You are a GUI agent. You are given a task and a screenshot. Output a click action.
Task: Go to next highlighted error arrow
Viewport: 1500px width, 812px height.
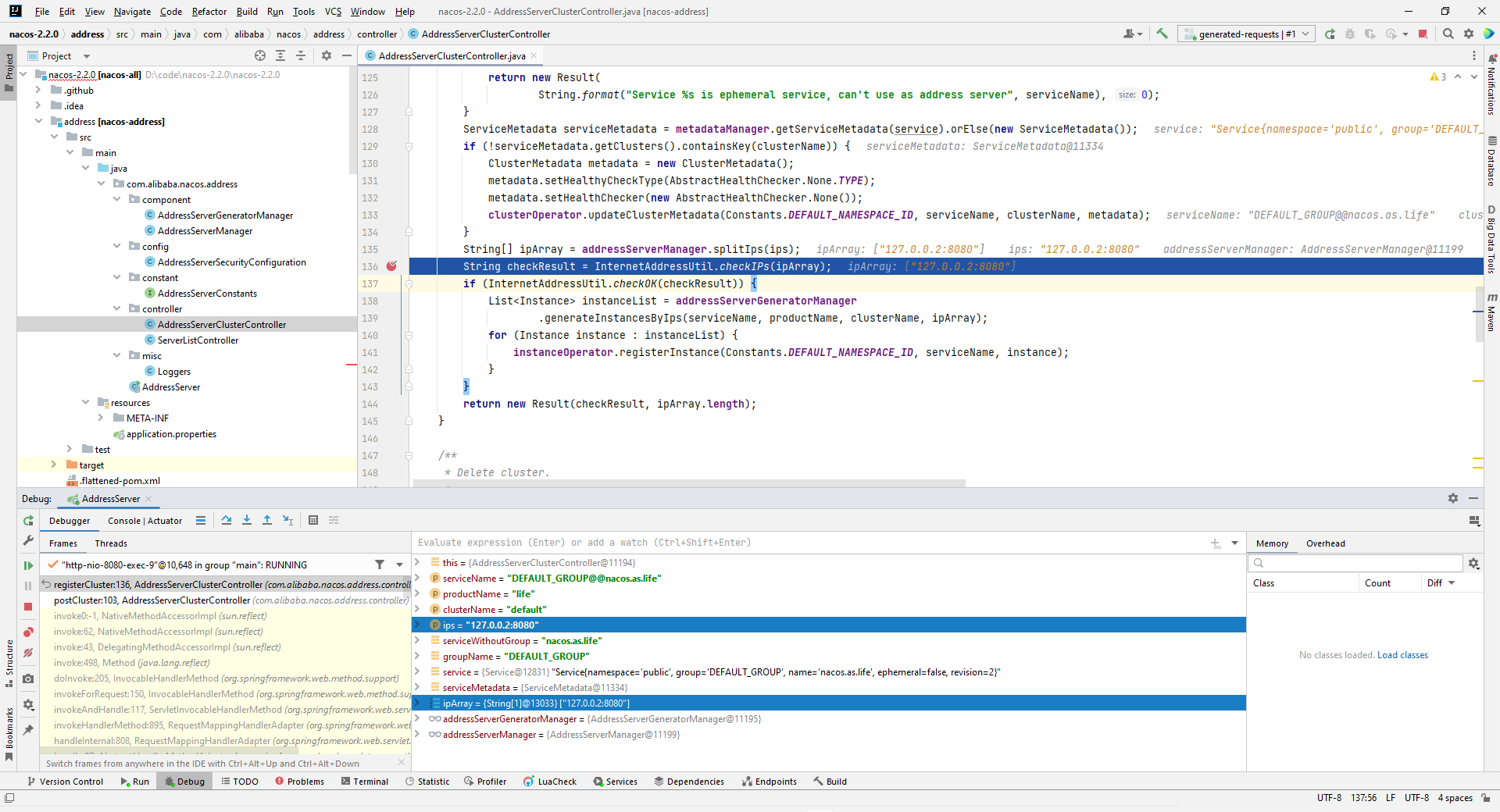(1474, 77)
